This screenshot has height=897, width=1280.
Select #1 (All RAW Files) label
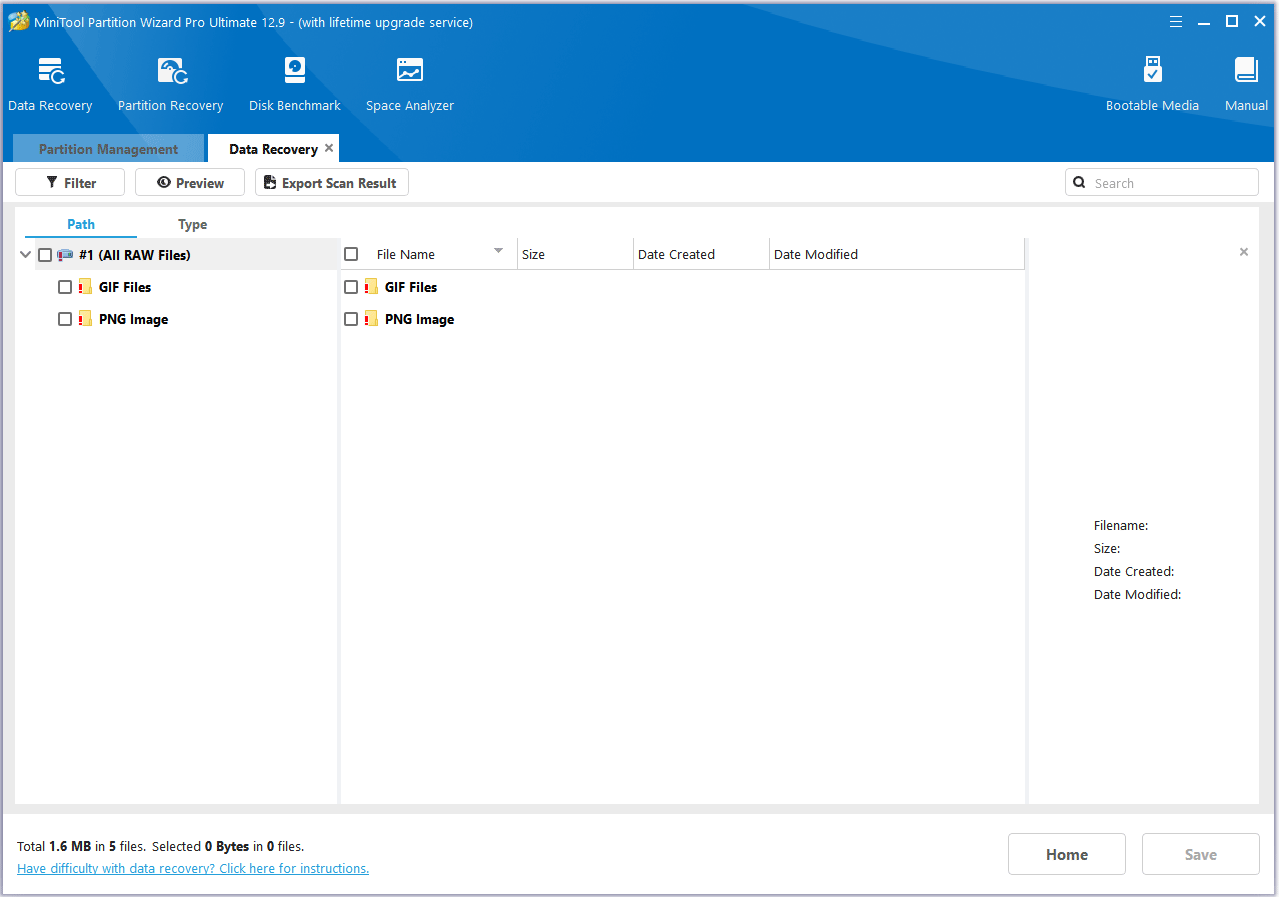click(134, 255)
